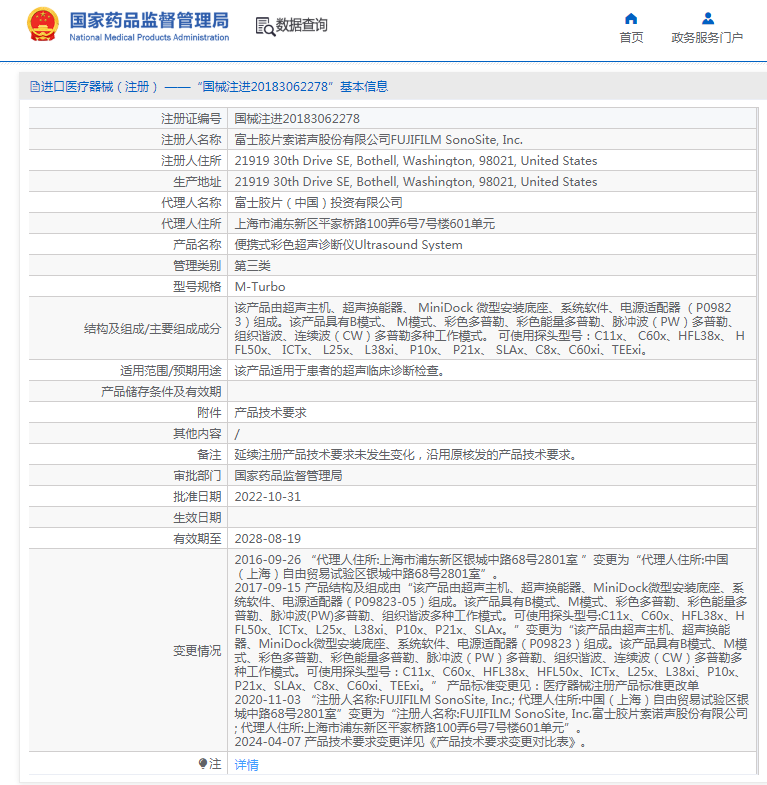Click the 2024-04-07 change record line
Screen dimensions: 767x785
click(411, 741)
